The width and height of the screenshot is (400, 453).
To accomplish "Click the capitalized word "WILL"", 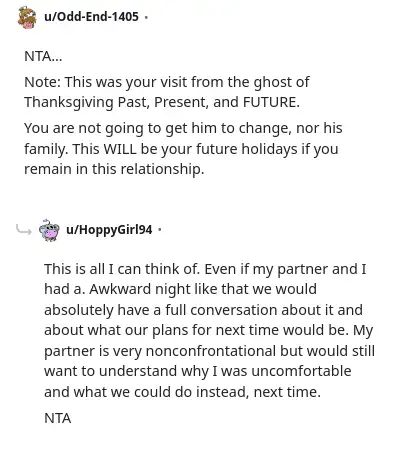I will tap(120, 149).
